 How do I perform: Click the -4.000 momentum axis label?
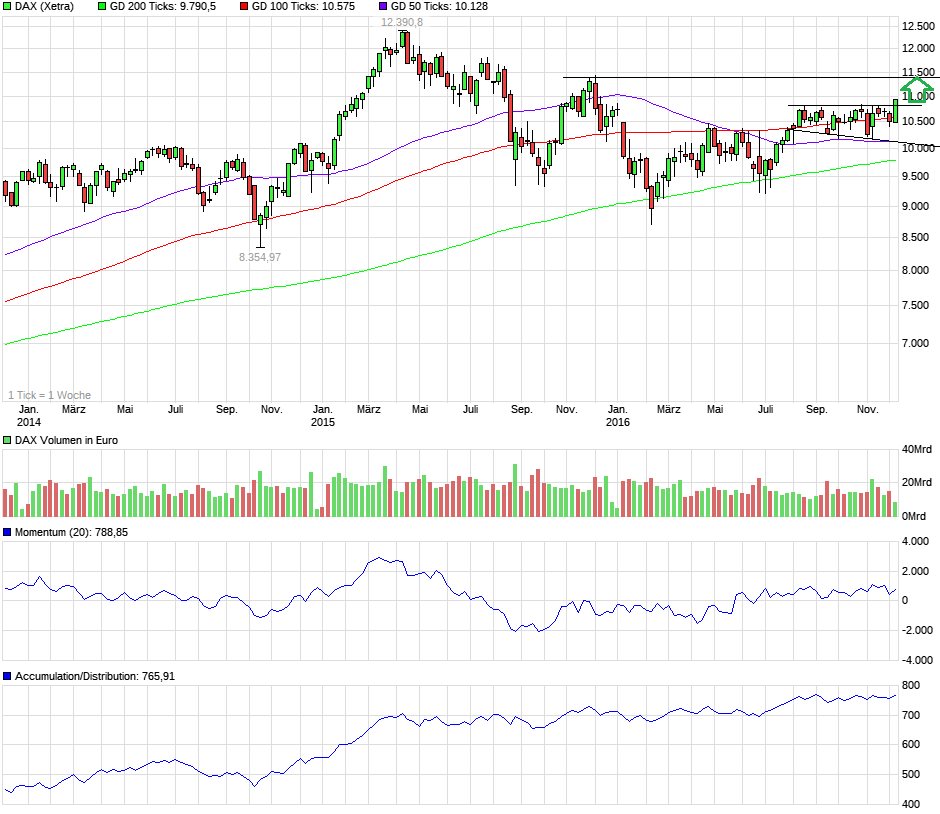point(917,660)
